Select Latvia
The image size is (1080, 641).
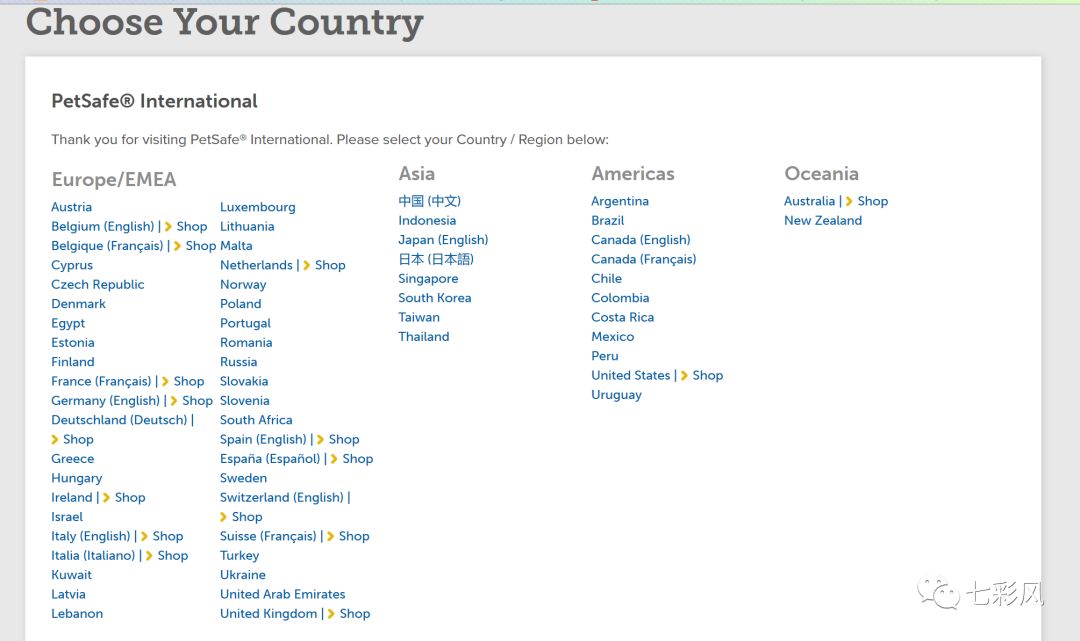68,594
